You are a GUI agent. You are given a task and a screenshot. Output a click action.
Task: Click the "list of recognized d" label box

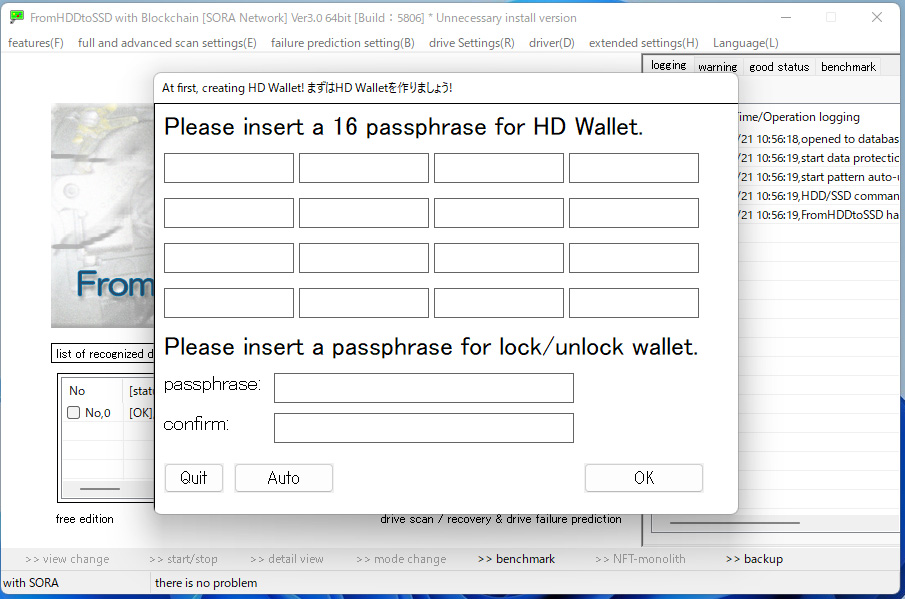(x=103, y=354)
